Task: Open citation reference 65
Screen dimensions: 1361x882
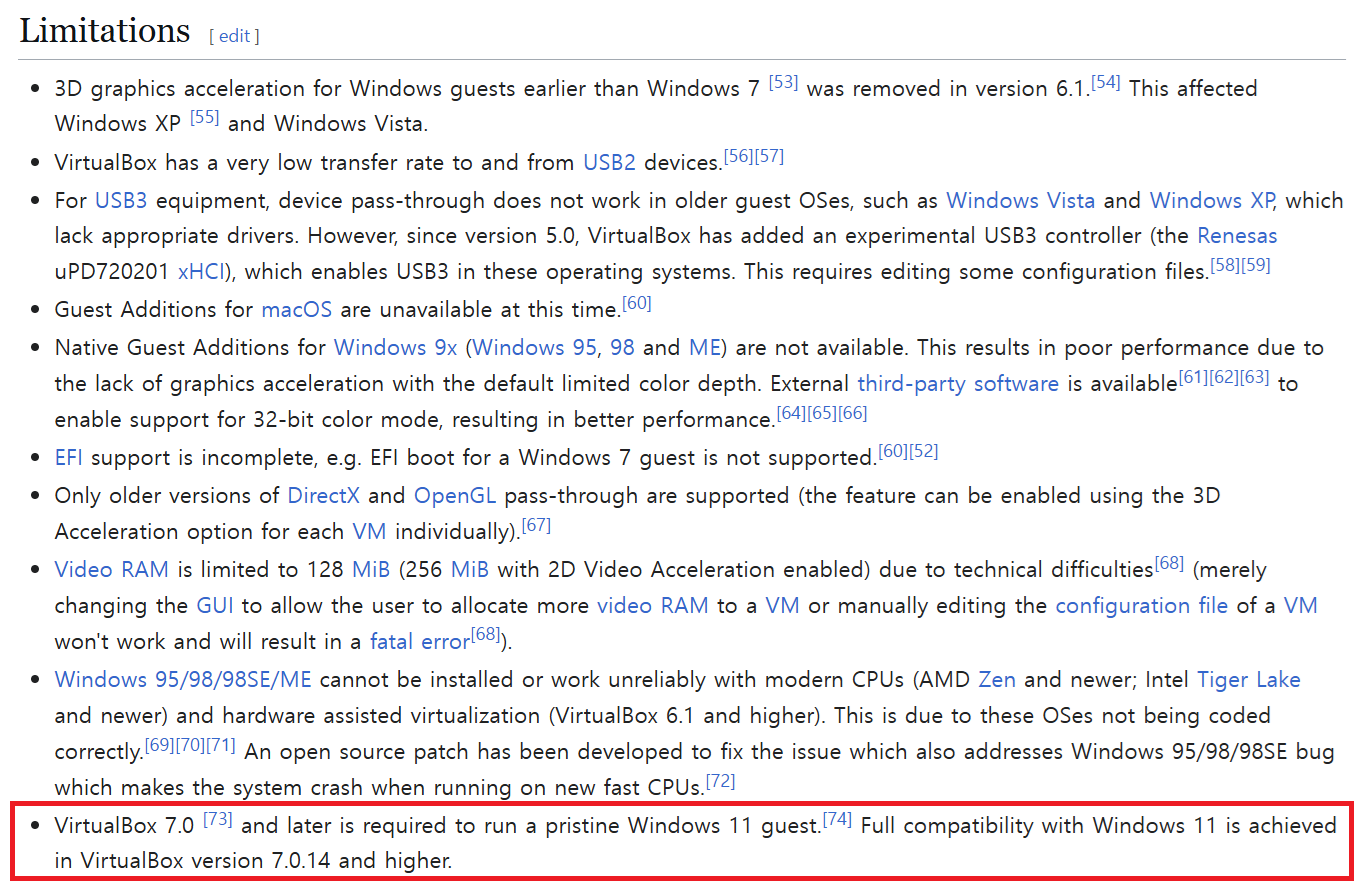Action: click(823, 413)
